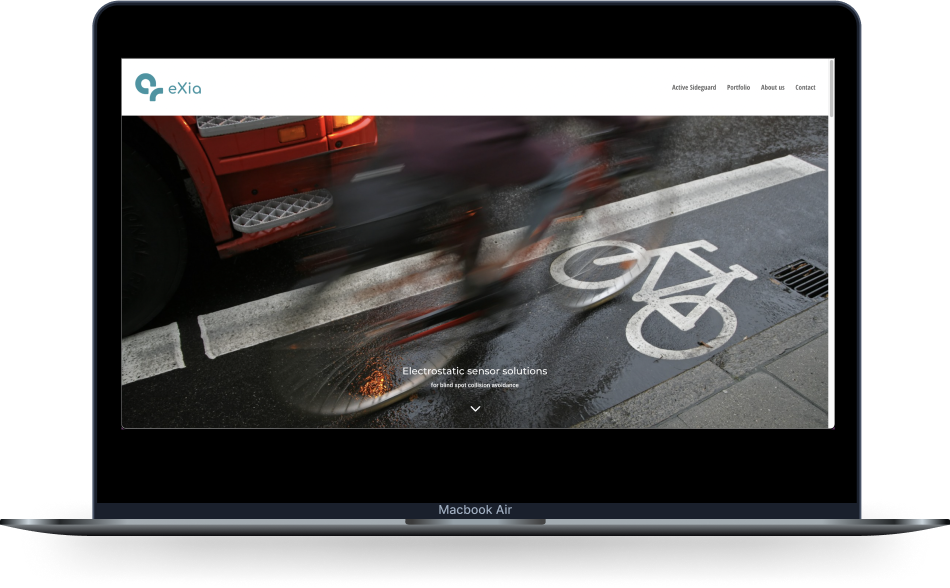Navigate to the Contact page
Viewport: 950px width, 588px height.
(x=805, y=88)
